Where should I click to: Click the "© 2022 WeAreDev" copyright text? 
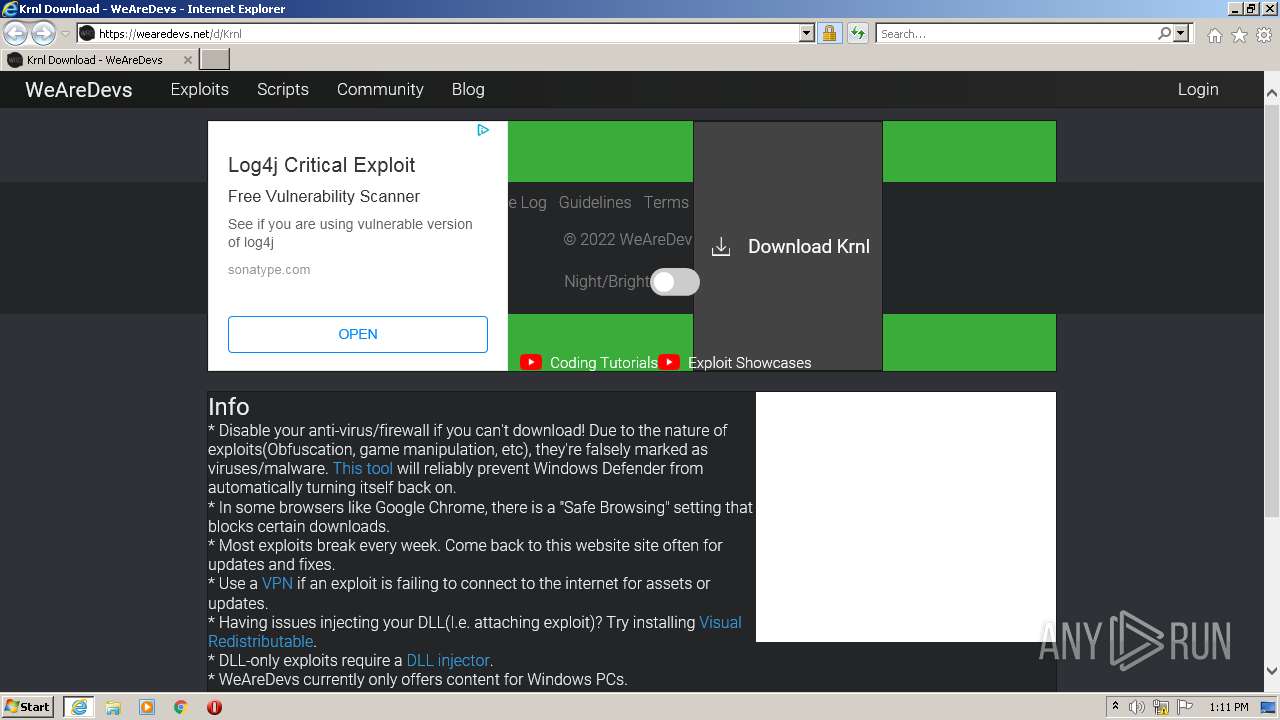click(x=628, y=239)
